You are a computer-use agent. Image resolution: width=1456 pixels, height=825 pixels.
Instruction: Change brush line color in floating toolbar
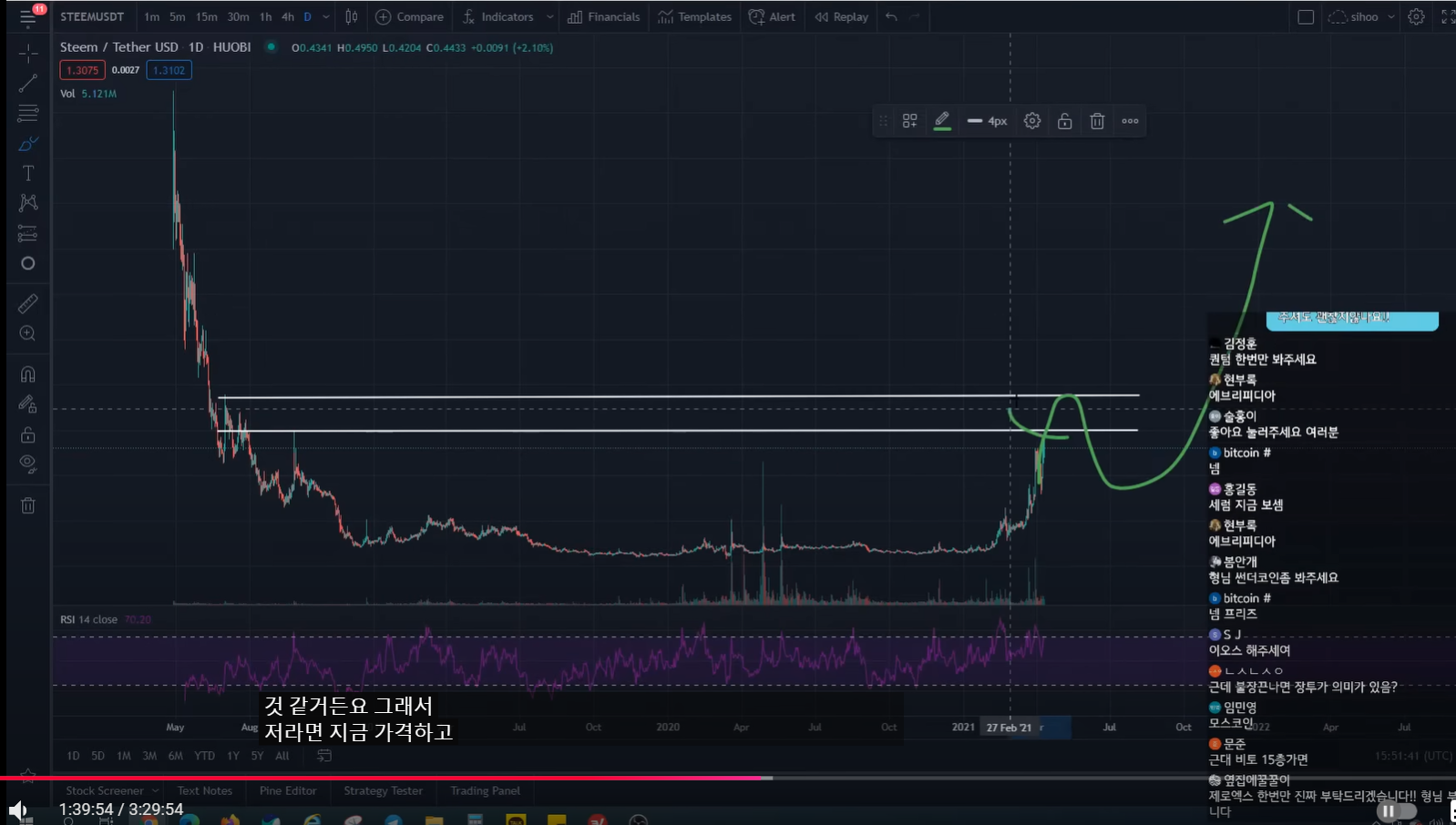point(942,120)
